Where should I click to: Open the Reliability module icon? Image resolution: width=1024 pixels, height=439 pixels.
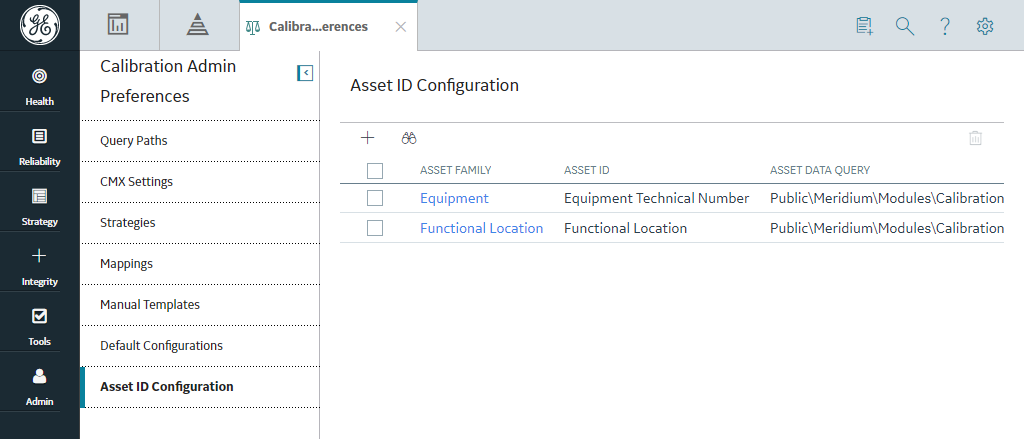point(39,136)
